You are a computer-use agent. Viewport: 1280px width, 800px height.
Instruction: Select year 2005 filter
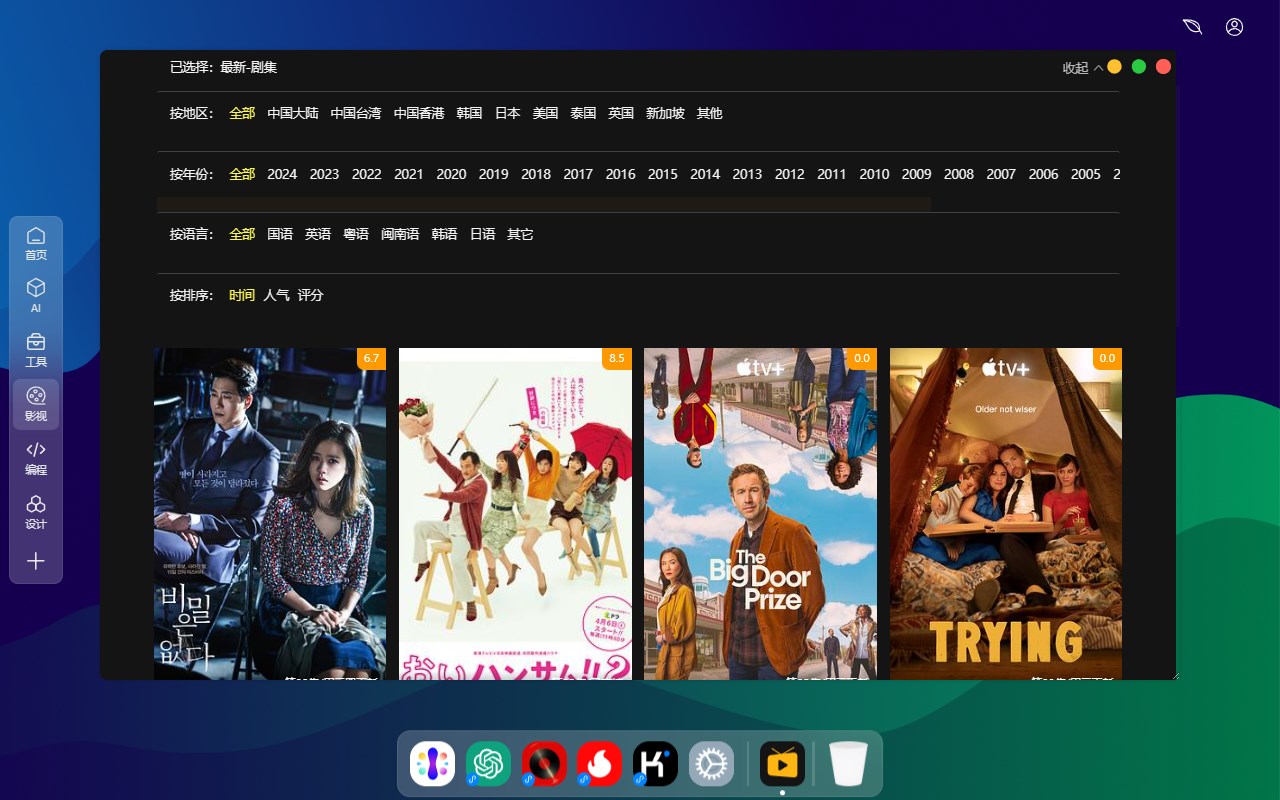pyautogui.click(x=1086, y=174)
